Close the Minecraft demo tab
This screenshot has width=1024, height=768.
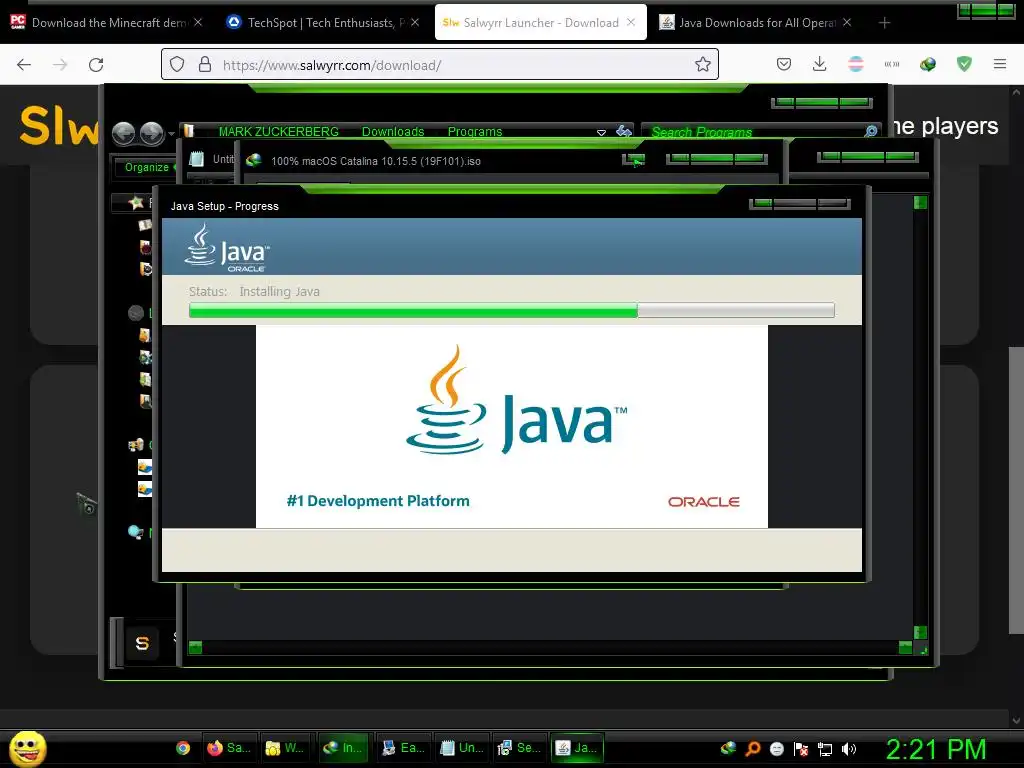pos(198,23)
